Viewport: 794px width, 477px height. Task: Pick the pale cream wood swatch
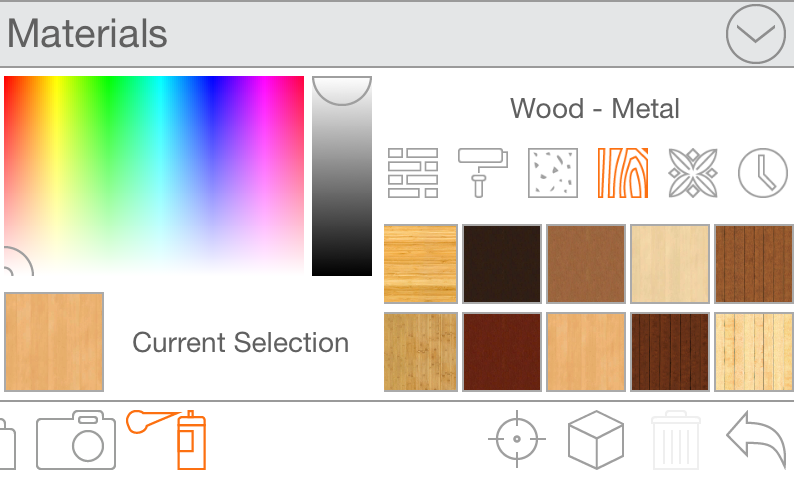[669, 264]
